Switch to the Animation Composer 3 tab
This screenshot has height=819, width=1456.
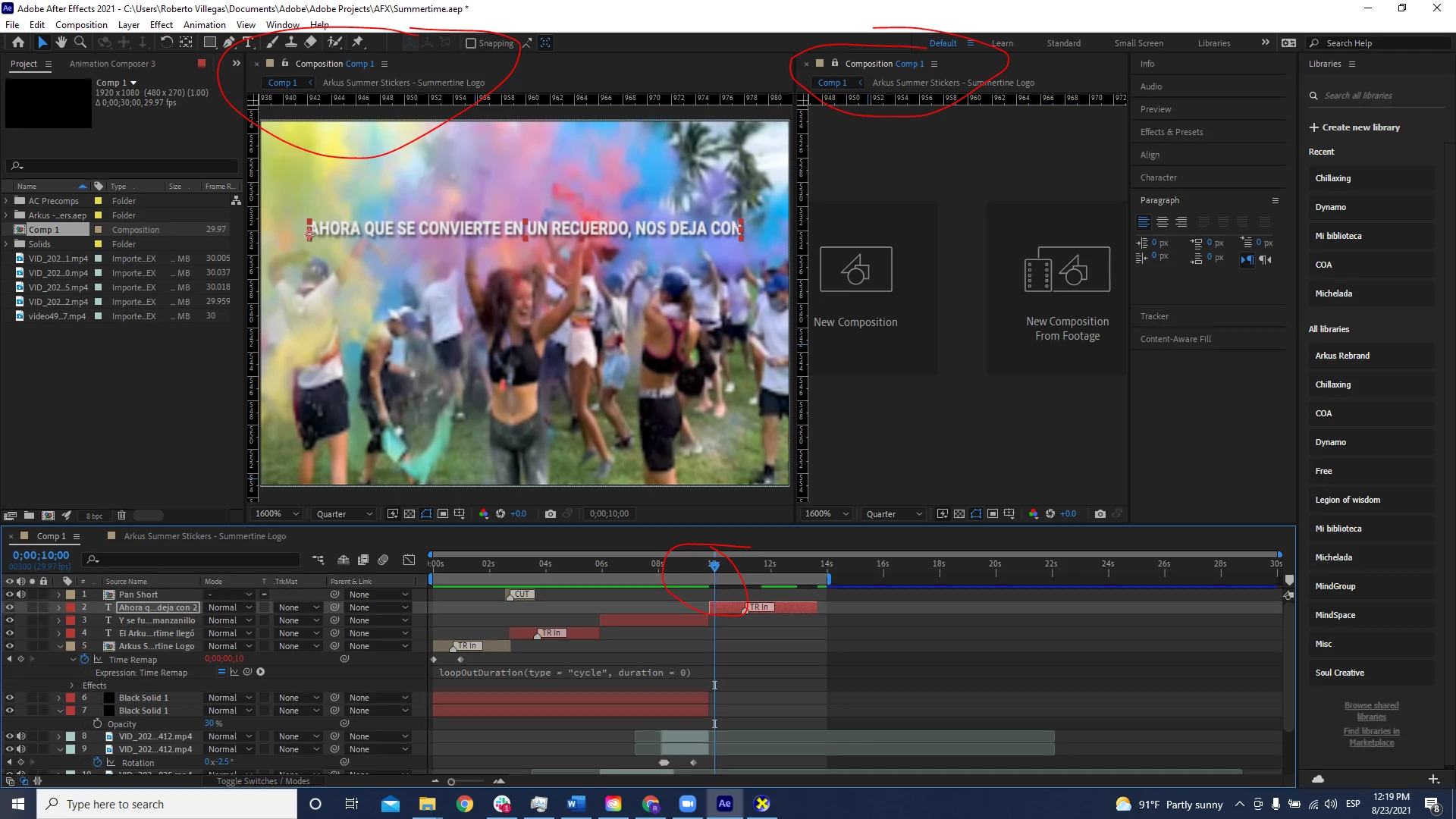click(x=112, y=64)
